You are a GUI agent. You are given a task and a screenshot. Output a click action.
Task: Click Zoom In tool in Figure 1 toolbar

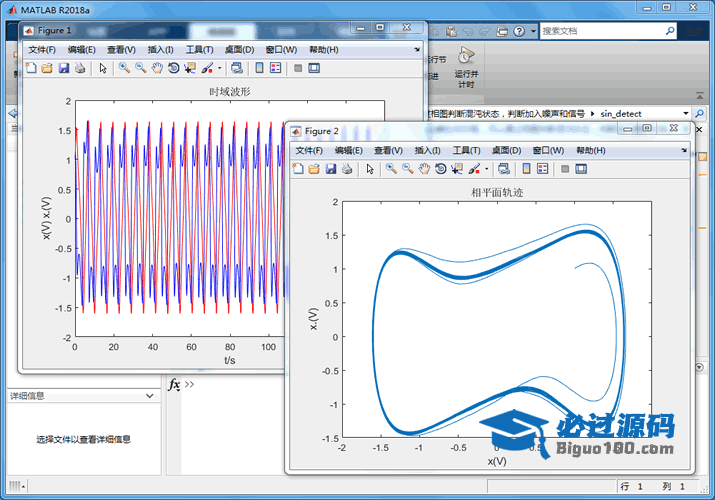tap(124, 68)
